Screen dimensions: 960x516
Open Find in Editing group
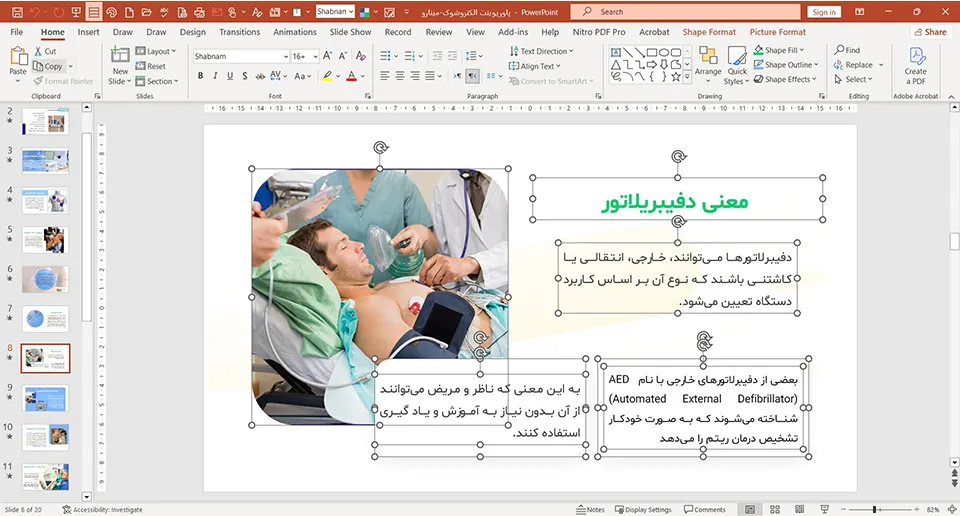click(x=847, y=50)
